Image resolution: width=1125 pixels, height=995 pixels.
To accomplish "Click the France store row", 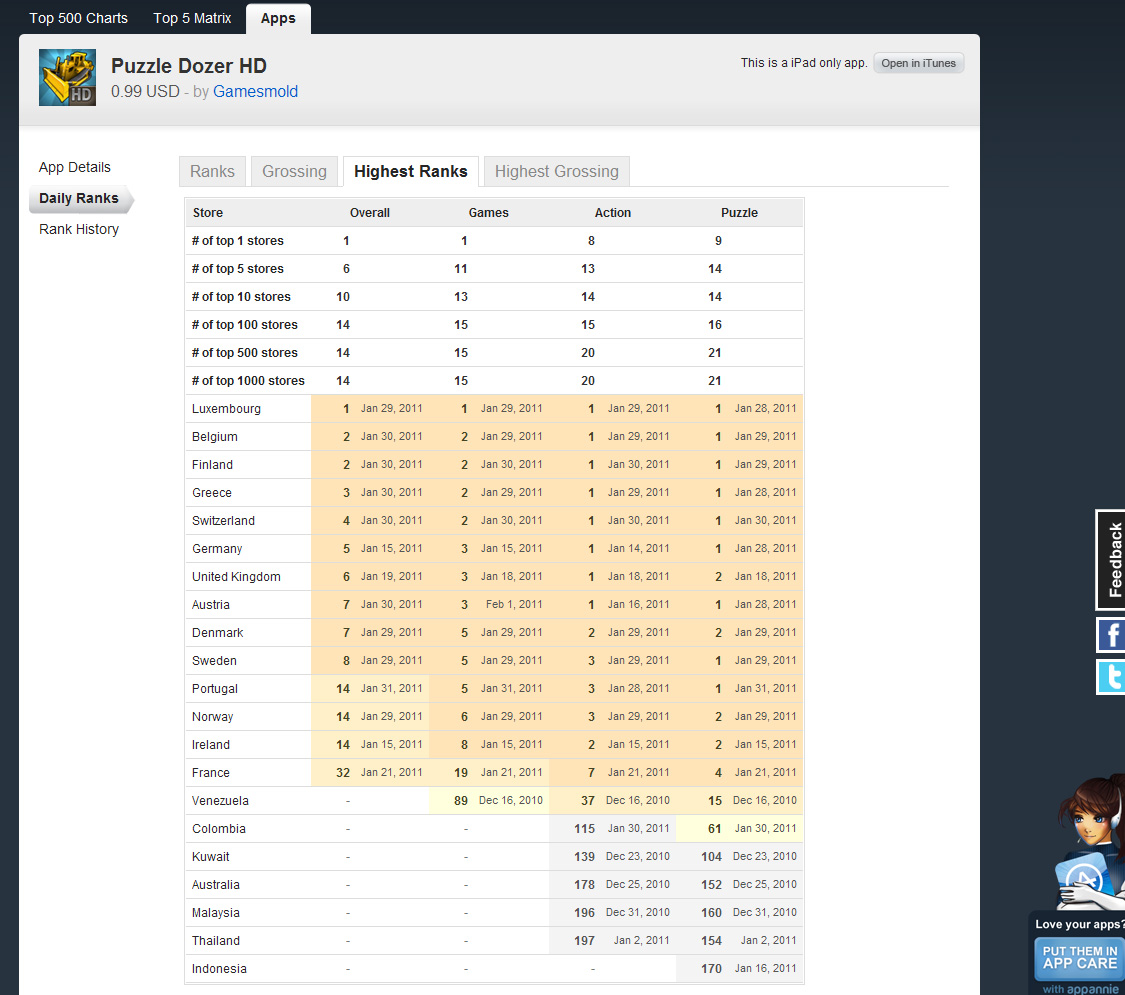I will [x=494, y=773].
